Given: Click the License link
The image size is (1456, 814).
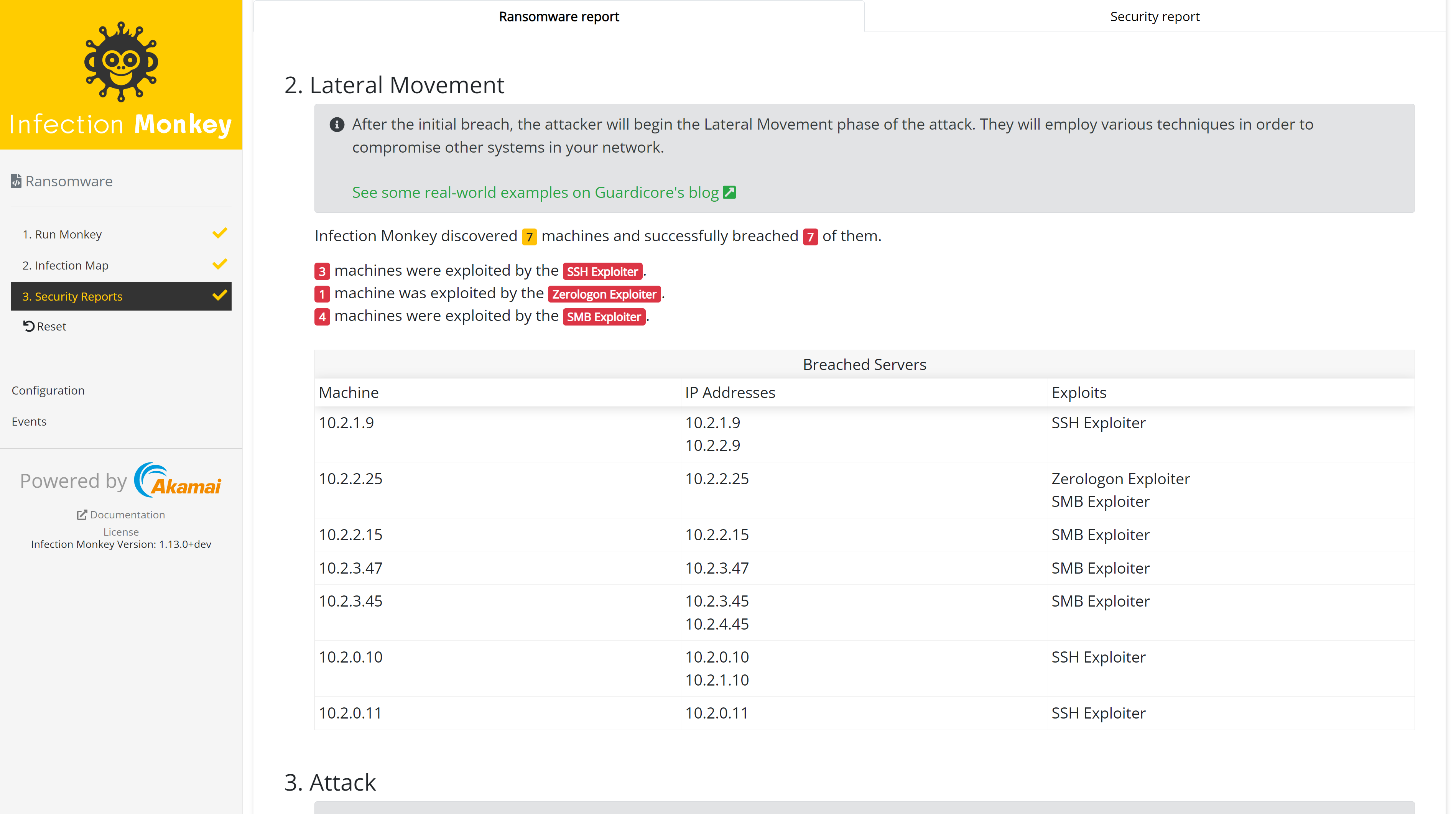Looking at the screenshot, I should tap(121, 532).
